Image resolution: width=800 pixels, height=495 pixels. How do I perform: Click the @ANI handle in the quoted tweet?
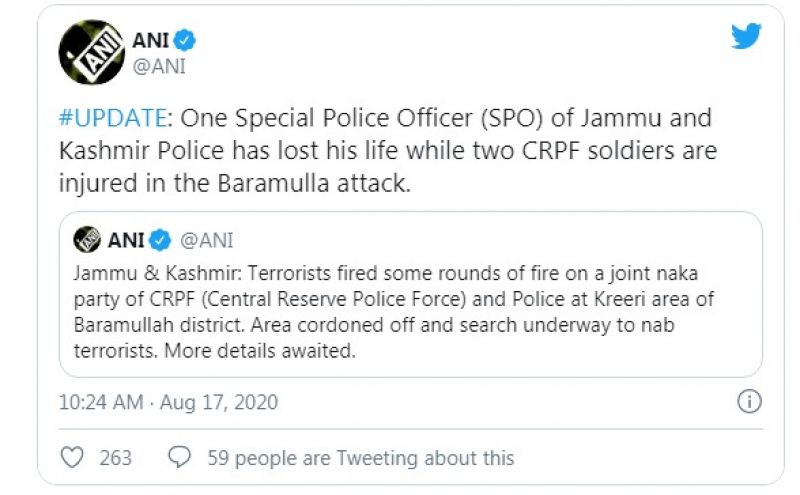(206, 240)
